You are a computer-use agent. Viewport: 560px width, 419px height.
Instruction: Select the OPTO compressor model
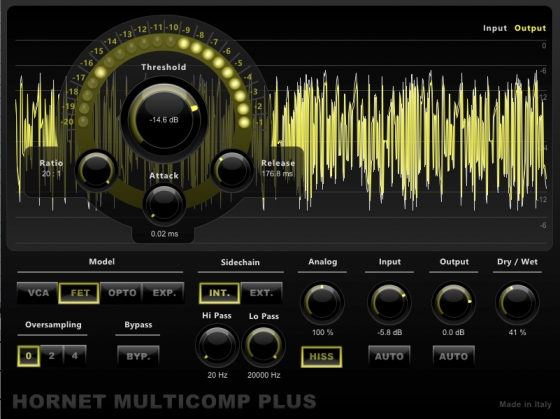coord(122,293)
